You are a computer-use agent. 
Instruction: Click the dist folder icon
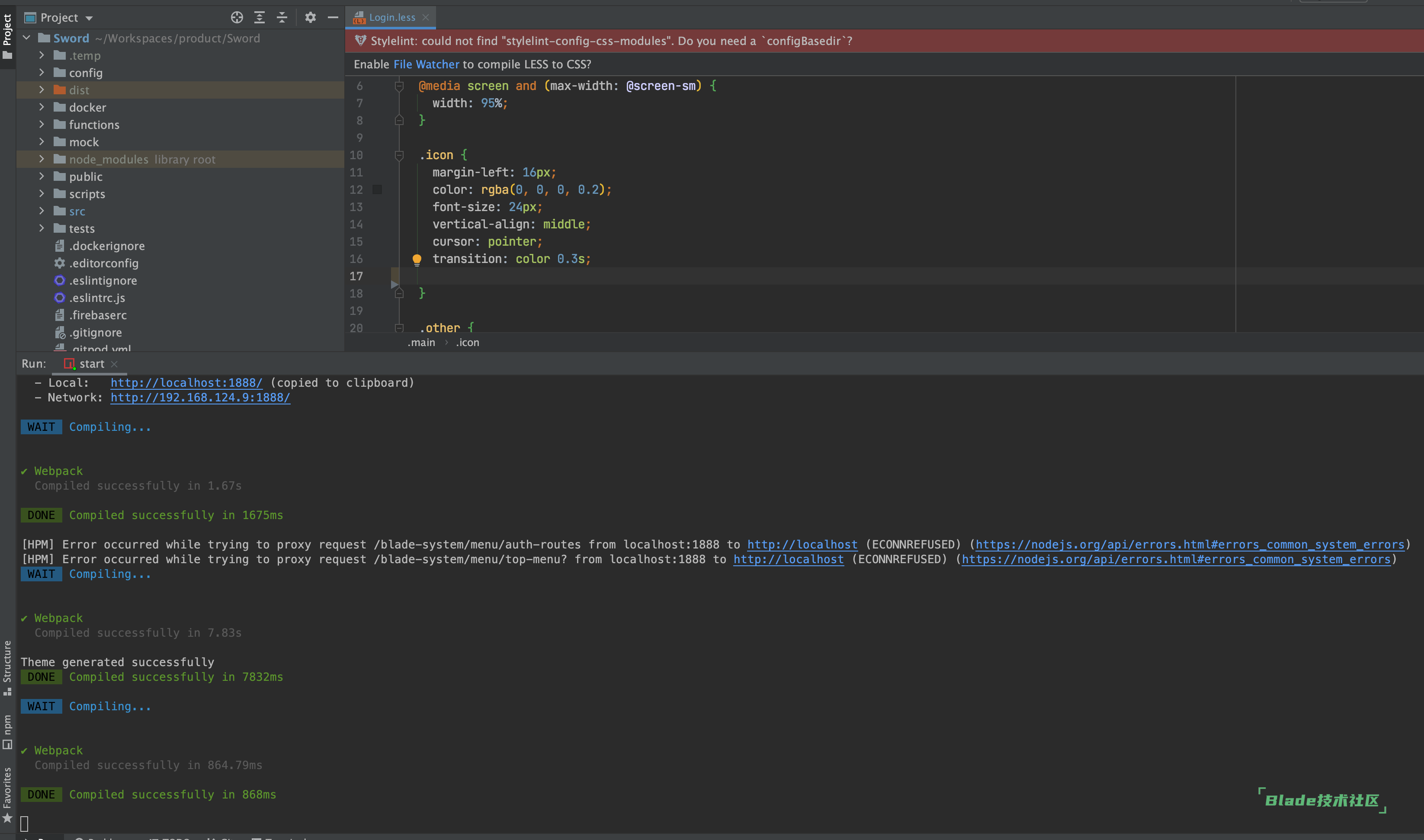(x=59, y=90)
